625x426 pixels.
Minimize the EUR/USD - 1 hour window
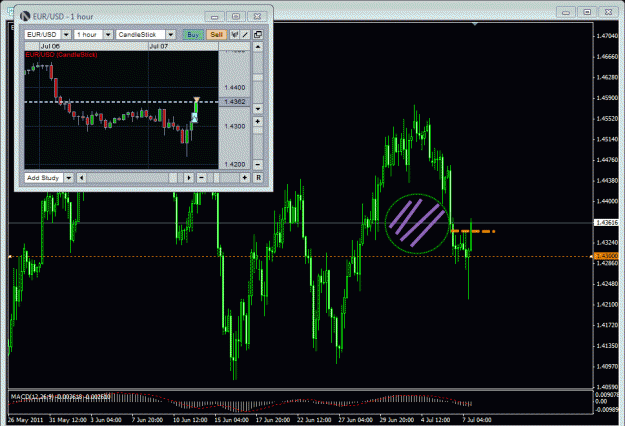coord(214,16)
